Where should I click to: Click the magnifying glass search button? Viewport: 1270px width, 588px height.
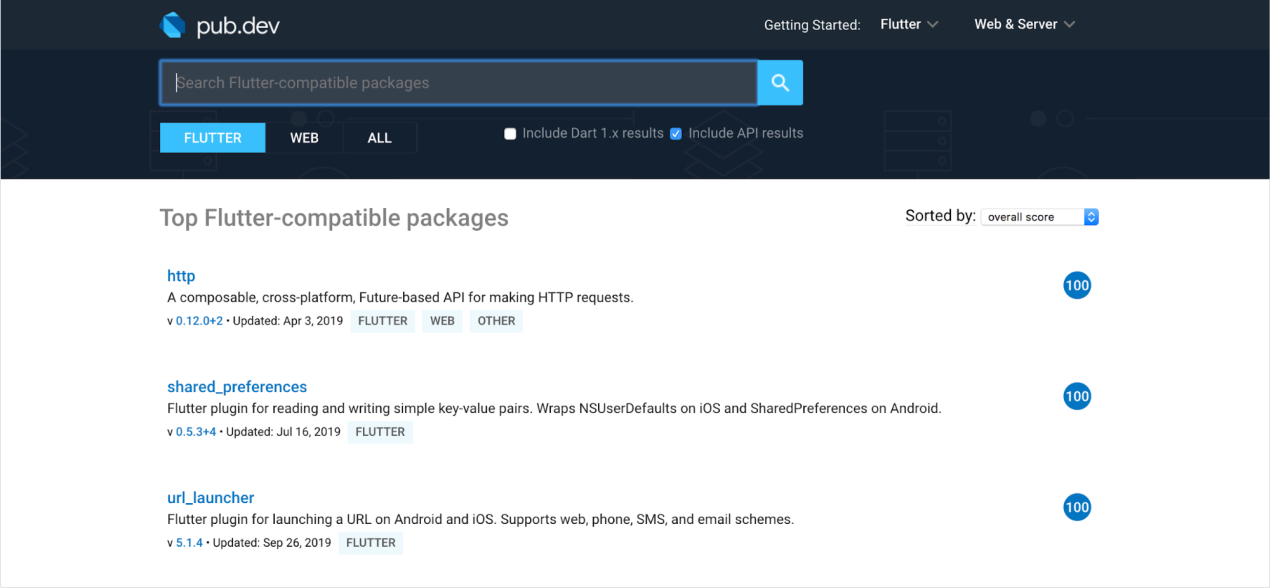click(x=780, y=83)
